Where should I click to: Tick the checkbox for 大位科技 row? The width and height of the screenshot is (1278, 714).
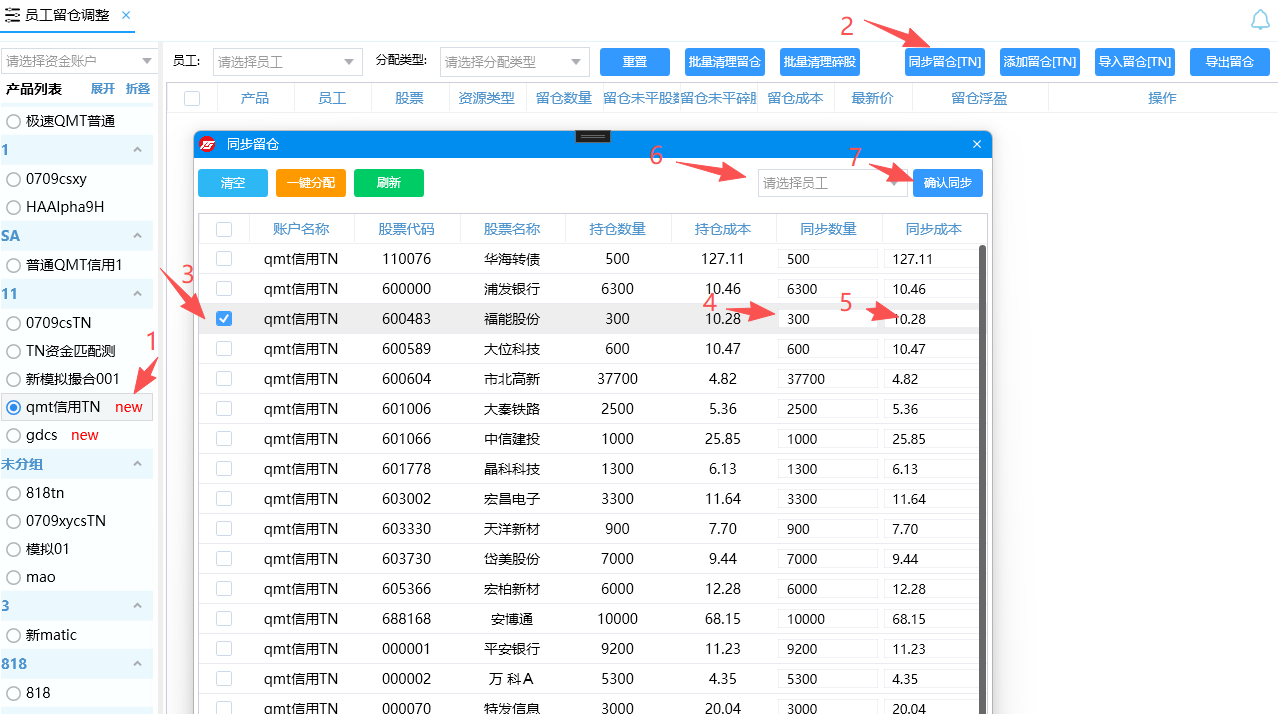[224, 349]
